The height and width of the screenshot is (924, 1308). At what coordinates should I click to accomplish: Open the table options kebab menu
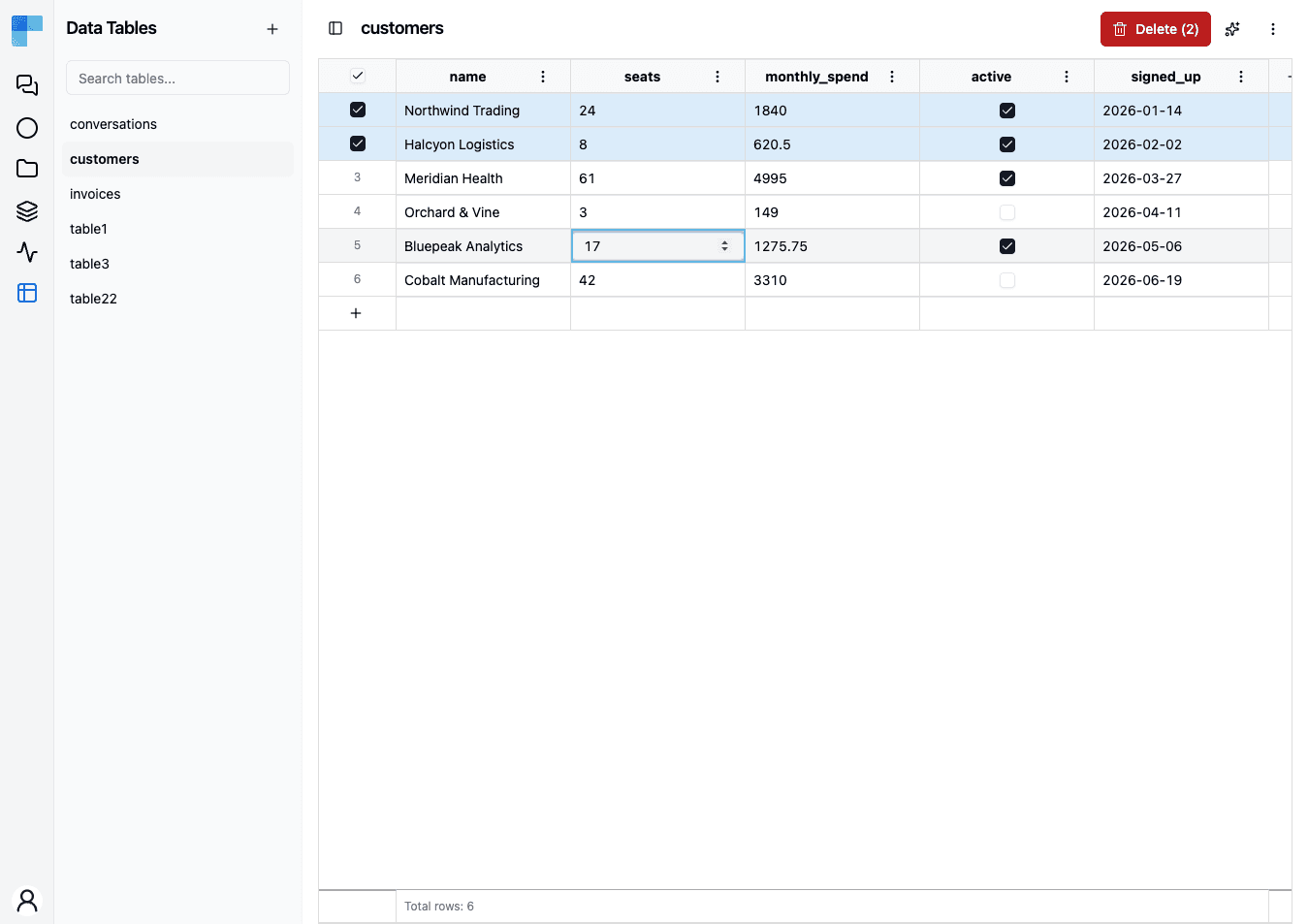pos(1273,29)
